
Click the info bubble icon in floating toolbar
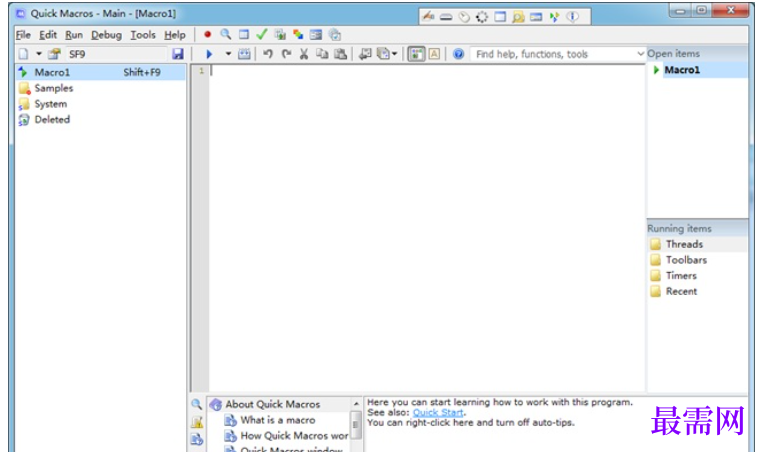(573, 17)
